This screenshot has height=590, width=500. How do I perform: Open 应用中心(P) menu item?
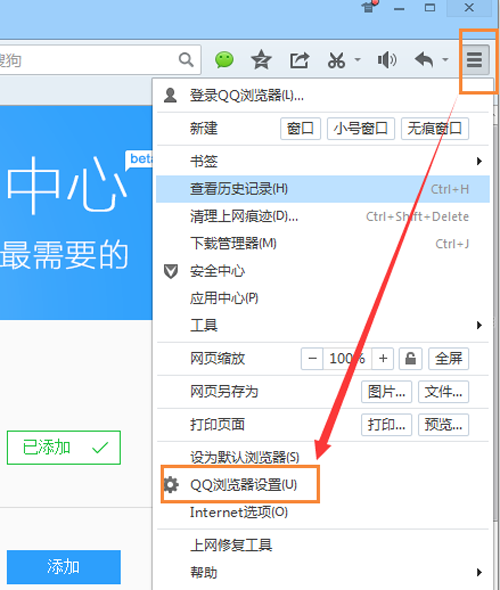click(x=323, y=298)
